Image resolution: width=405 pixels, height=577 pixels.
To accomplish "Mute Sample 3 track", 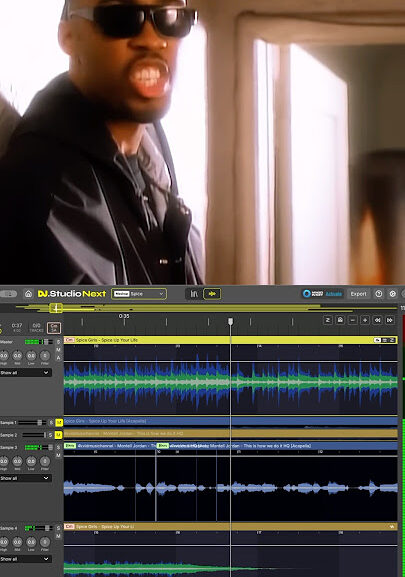I will tap(58, 456).
